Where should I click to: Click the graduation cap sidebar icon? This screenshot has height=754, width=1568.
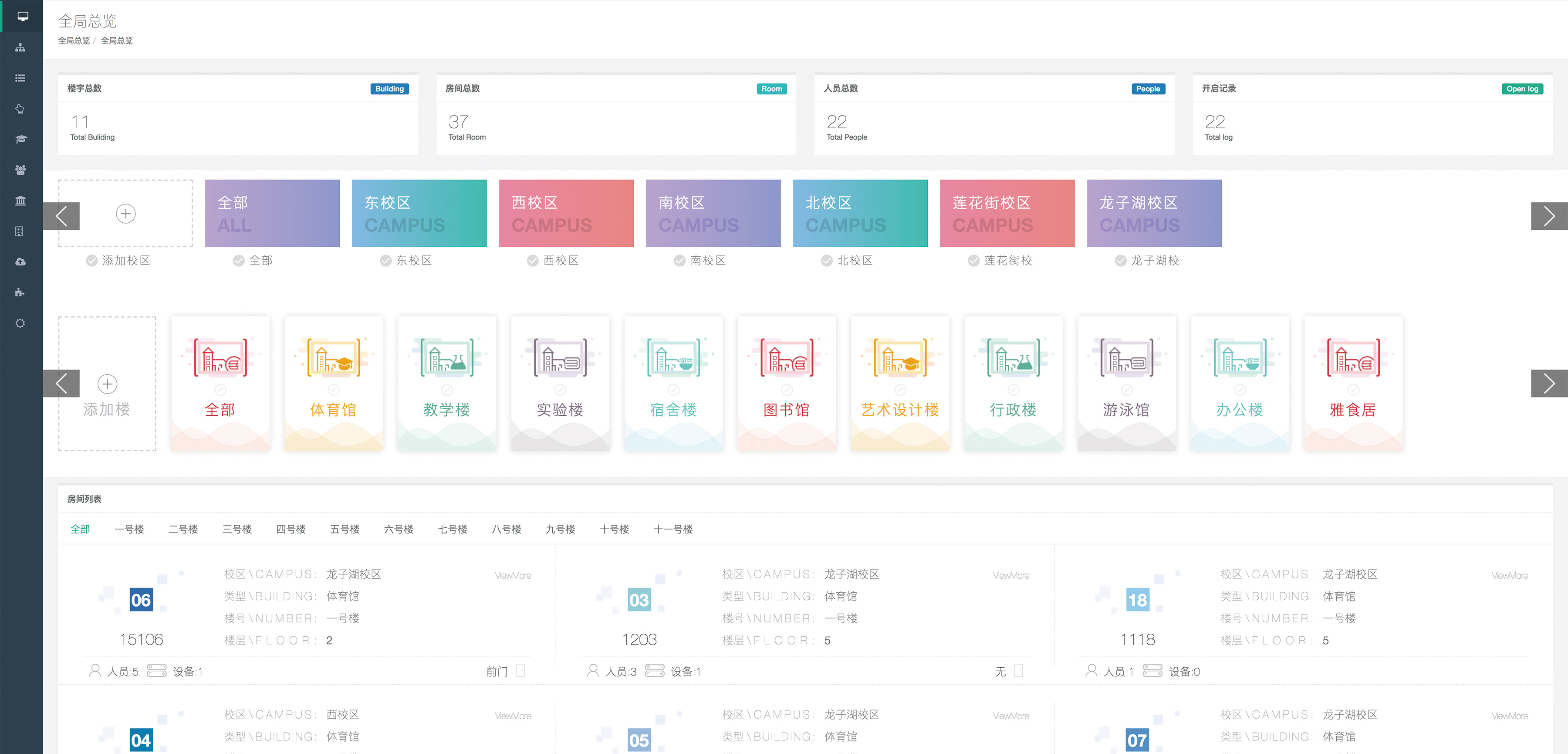pyautogui.click(x=21, y=139)
